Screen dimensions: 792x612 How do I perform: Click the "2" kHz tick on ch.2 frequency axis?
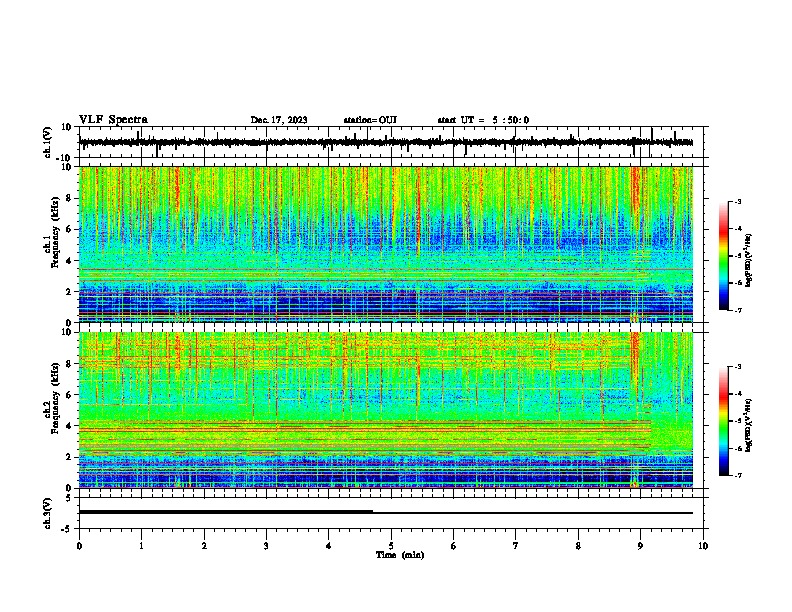[x=69, y=457]
